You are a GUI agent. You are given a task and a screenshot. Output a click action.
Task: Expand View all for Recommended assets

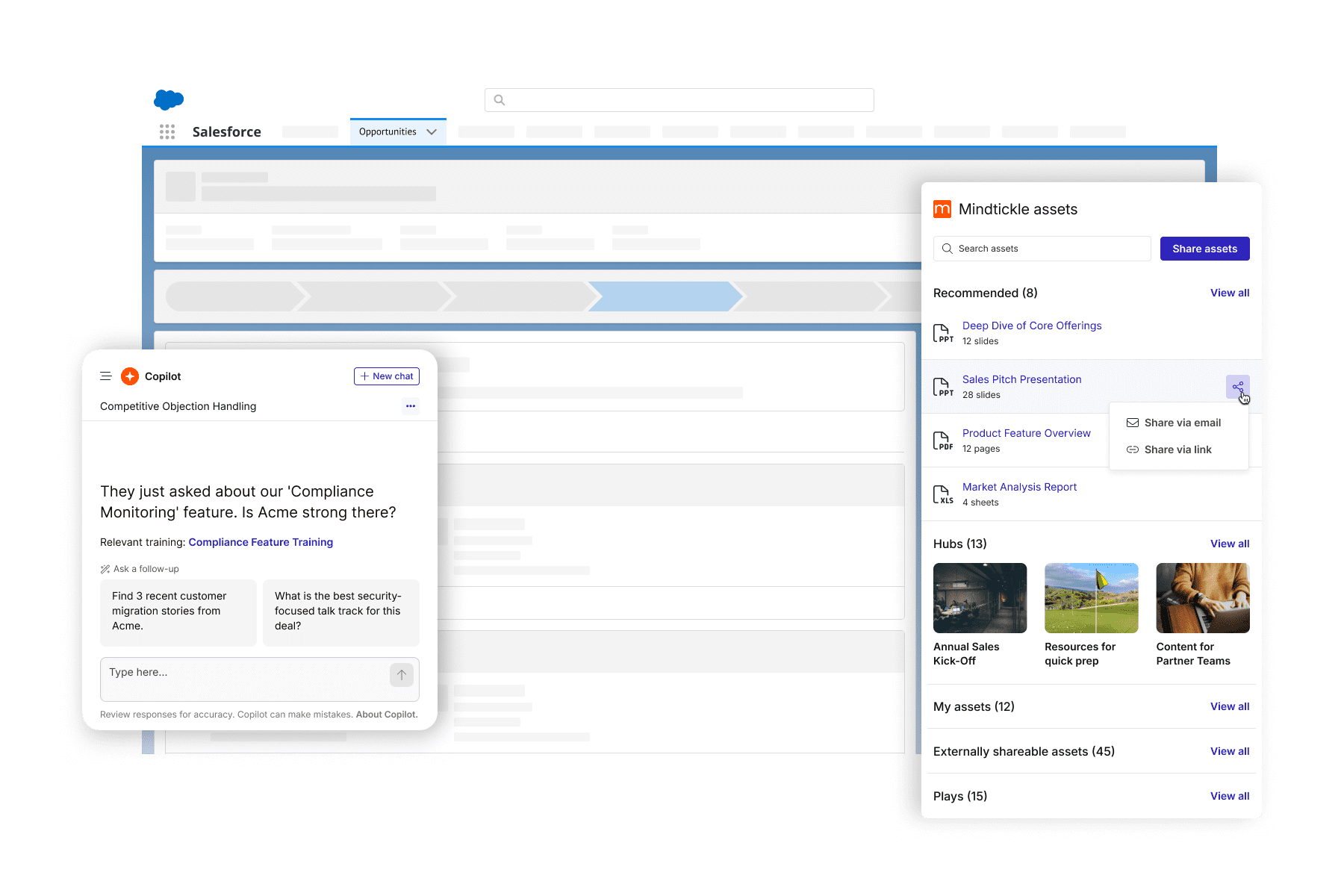(1229, 293)
